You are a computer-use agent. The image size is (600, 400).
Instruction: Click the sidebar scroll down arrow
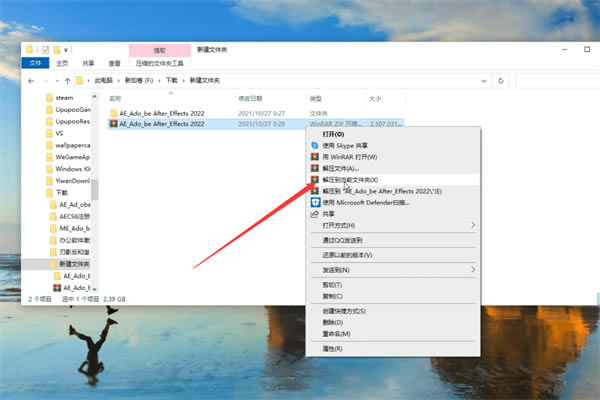pos(95,289)
